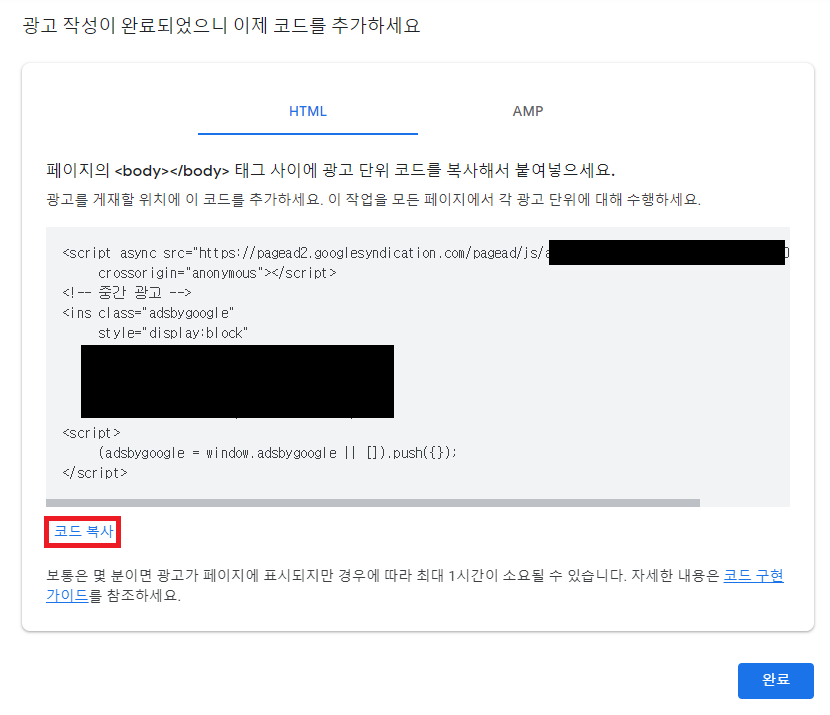Click the 중간 광고 comment line
Screen dimensions: 830x715
[127, 293]
